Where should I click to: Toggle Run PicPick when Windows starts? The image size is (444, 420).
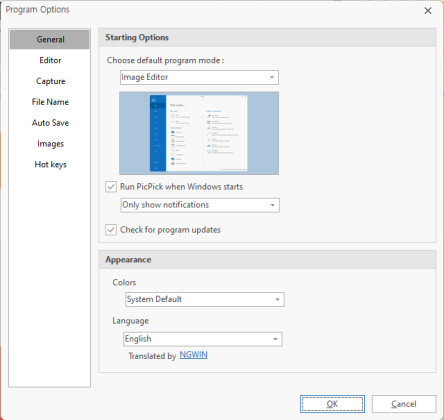pyautogui.click(x=111, y=187)
